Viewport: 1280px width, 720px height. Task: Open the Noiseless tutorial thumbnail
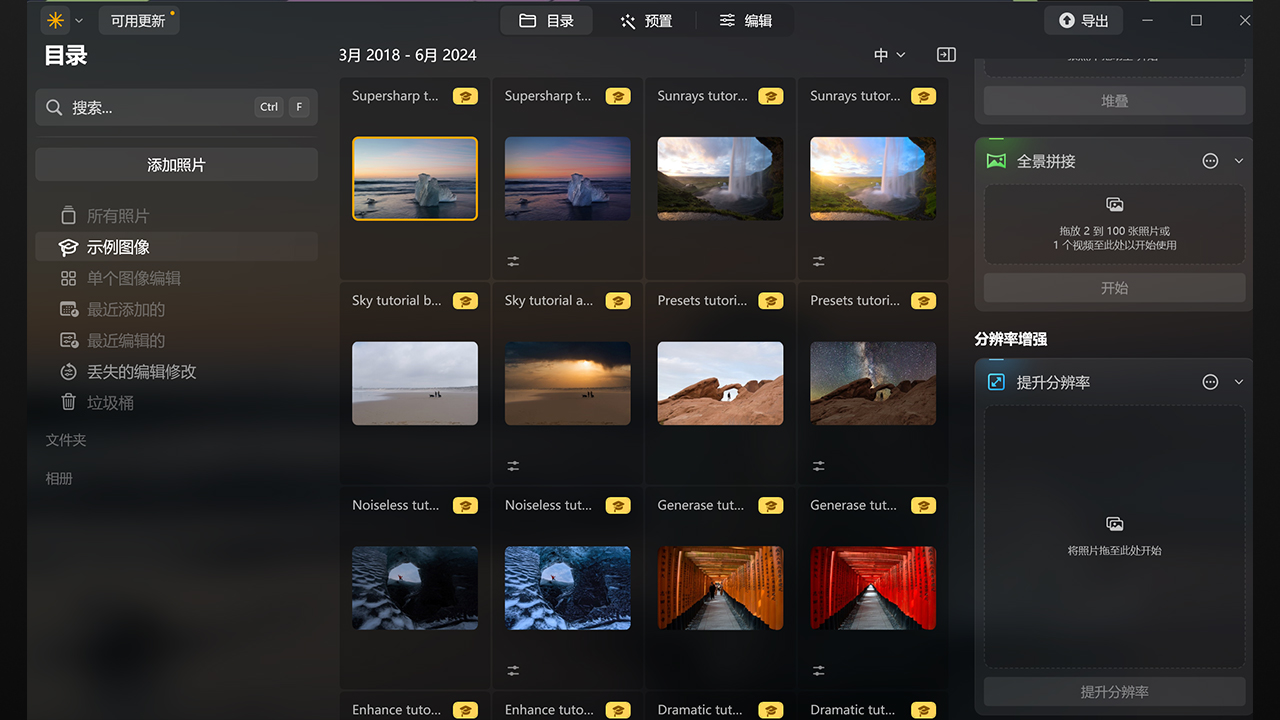tap(414, 587)
